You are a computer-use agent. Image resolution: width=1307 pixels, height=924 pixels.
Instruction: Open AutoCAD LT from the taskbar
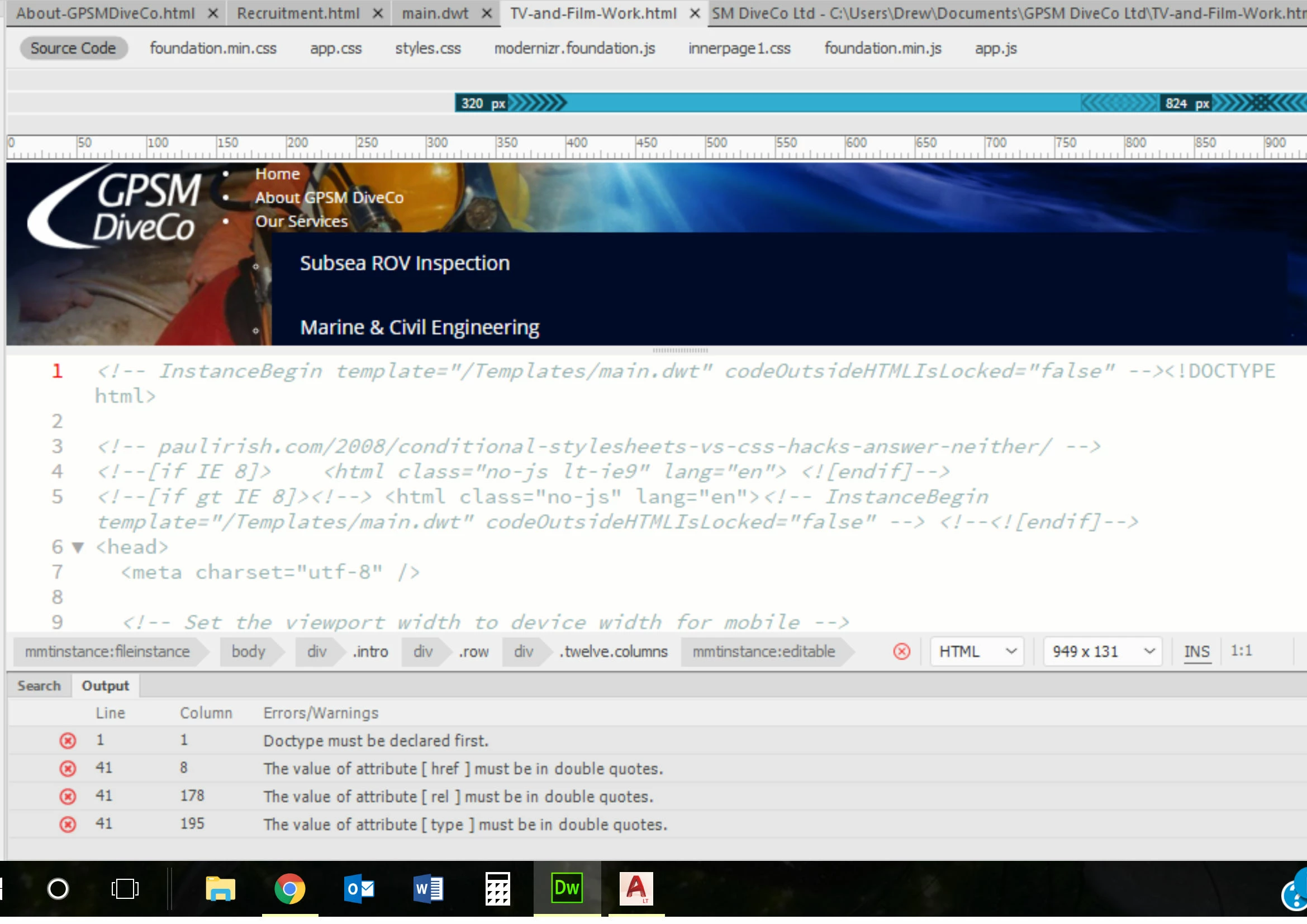coord(636,889)
